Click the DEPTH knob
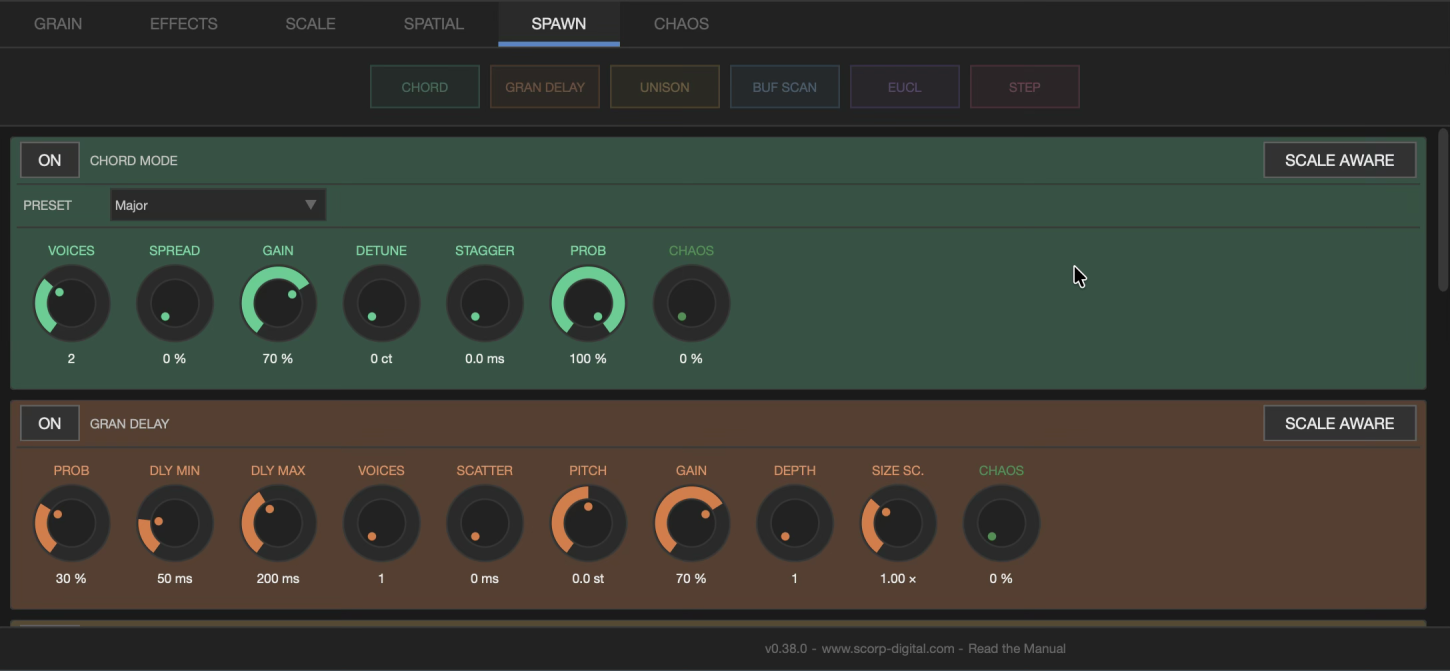Image resolution: width=1450 pixels, height=671 pixels. click(795, 523)
